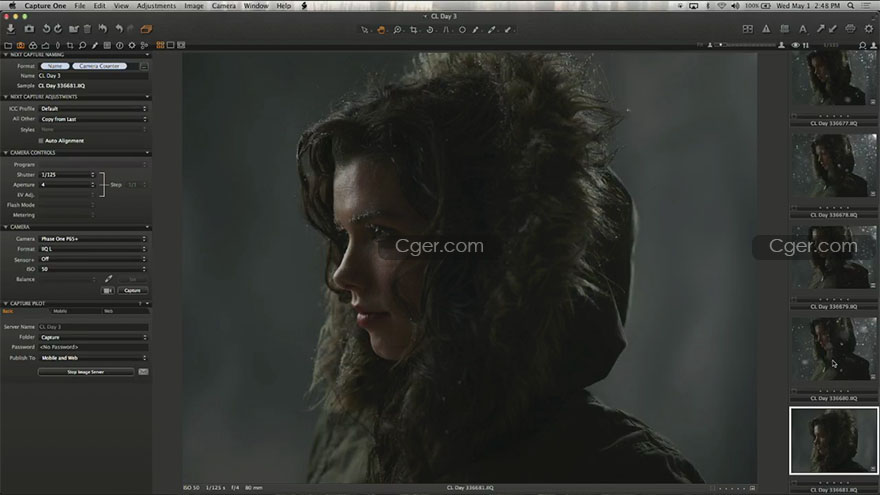Collapse the Camera Controls panel
Screen dimensions: 880x495
tap(6, 153)
